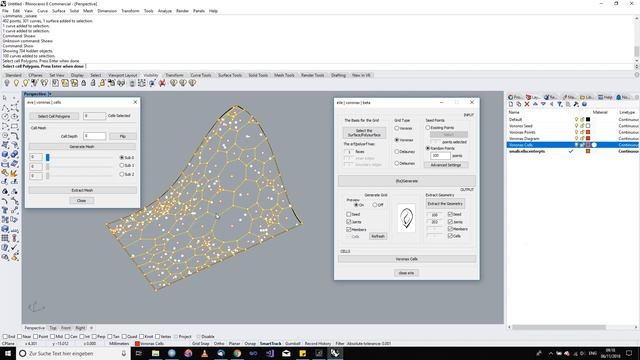Click Select Cell Polygons button
Screen dimensions: 640x360
click(x=54, y=116)
